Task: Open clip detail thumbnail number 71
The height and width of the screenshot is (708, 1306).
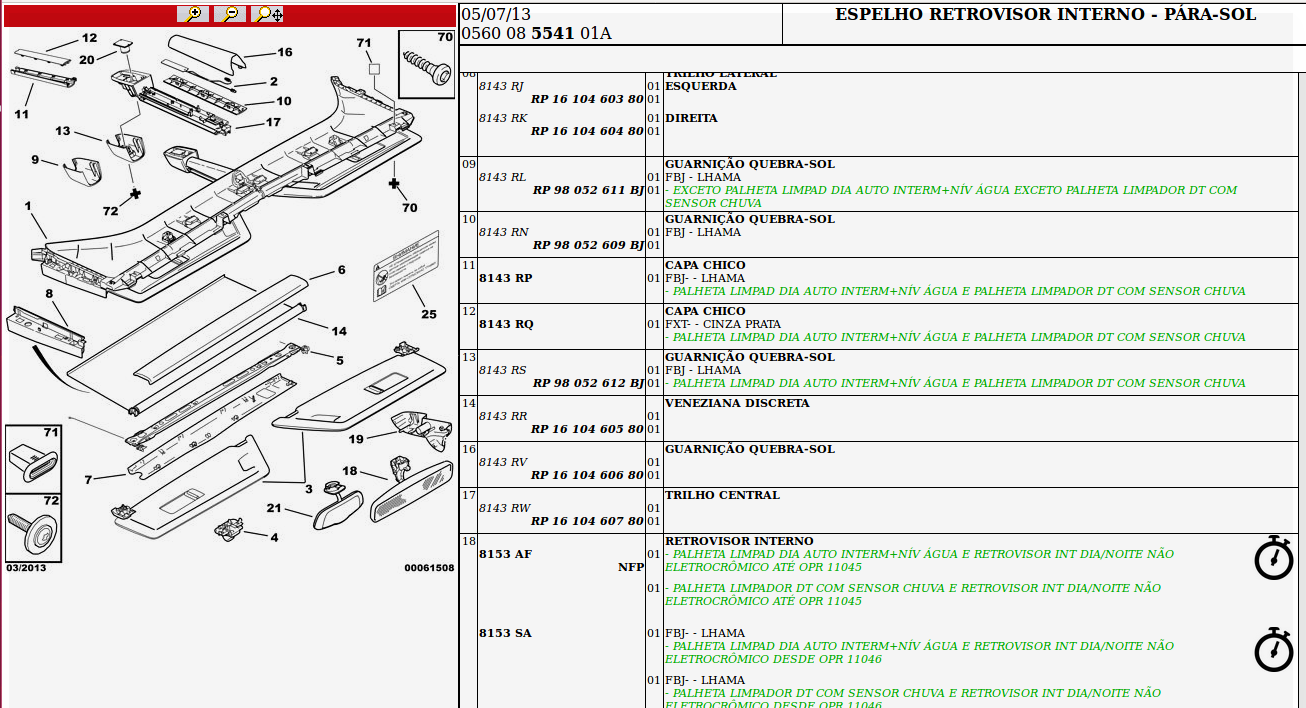Action: 32,459
